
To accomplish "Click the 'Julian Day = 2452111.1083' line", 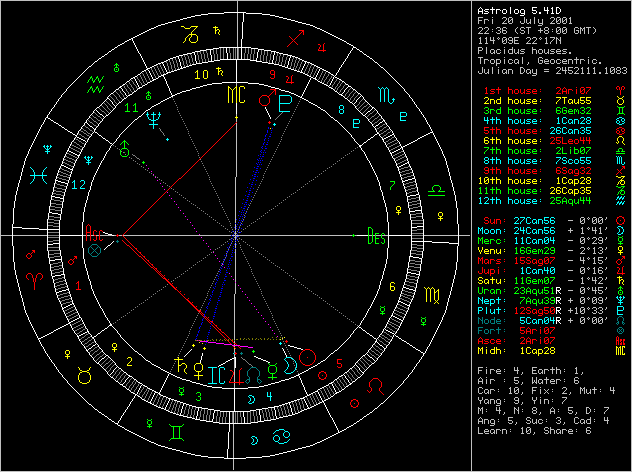I will (552, 71).
